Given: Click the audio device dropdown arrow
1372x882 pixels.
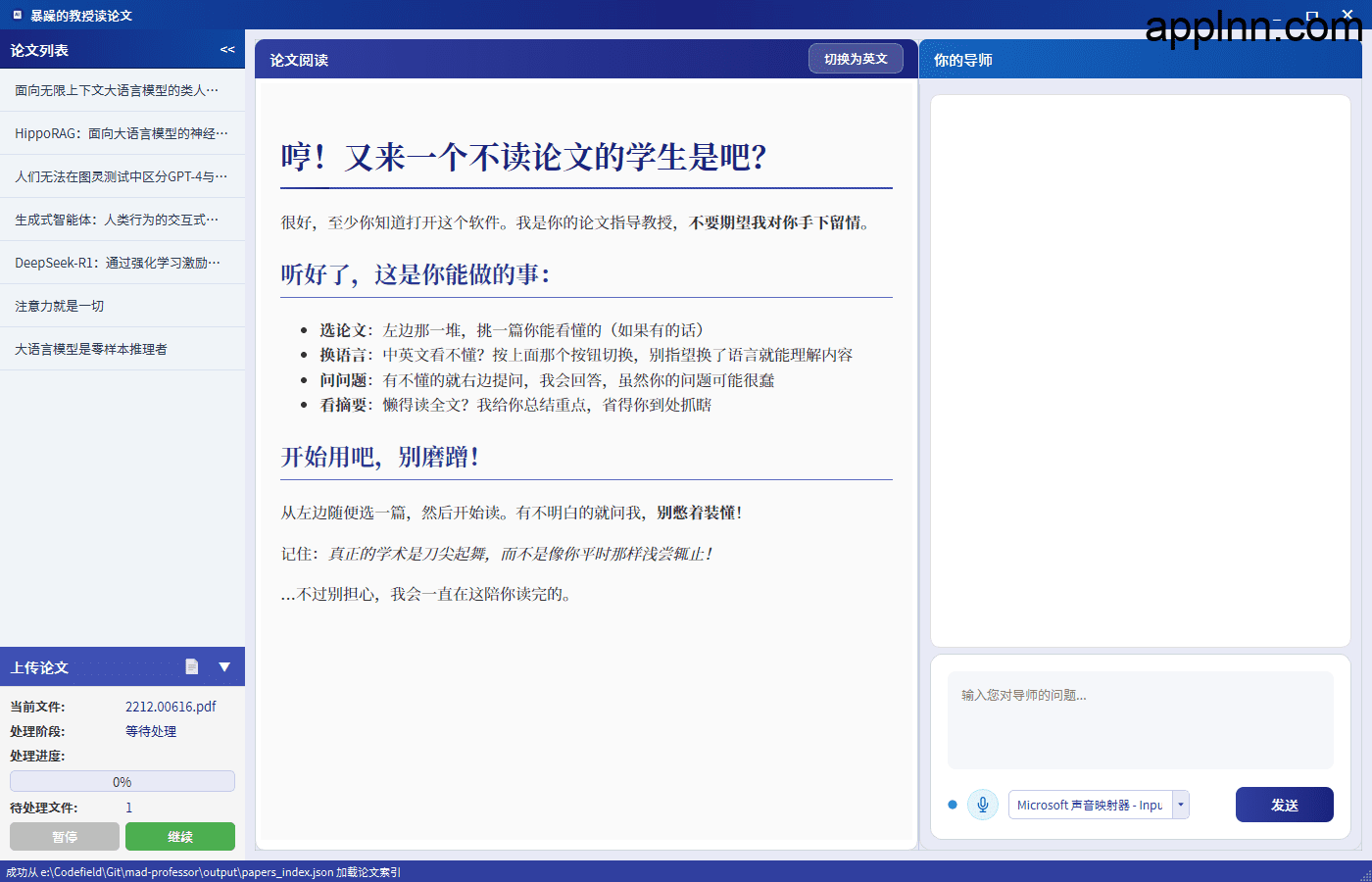Looking at the screenshot, I should click(x=1181, y=805).
